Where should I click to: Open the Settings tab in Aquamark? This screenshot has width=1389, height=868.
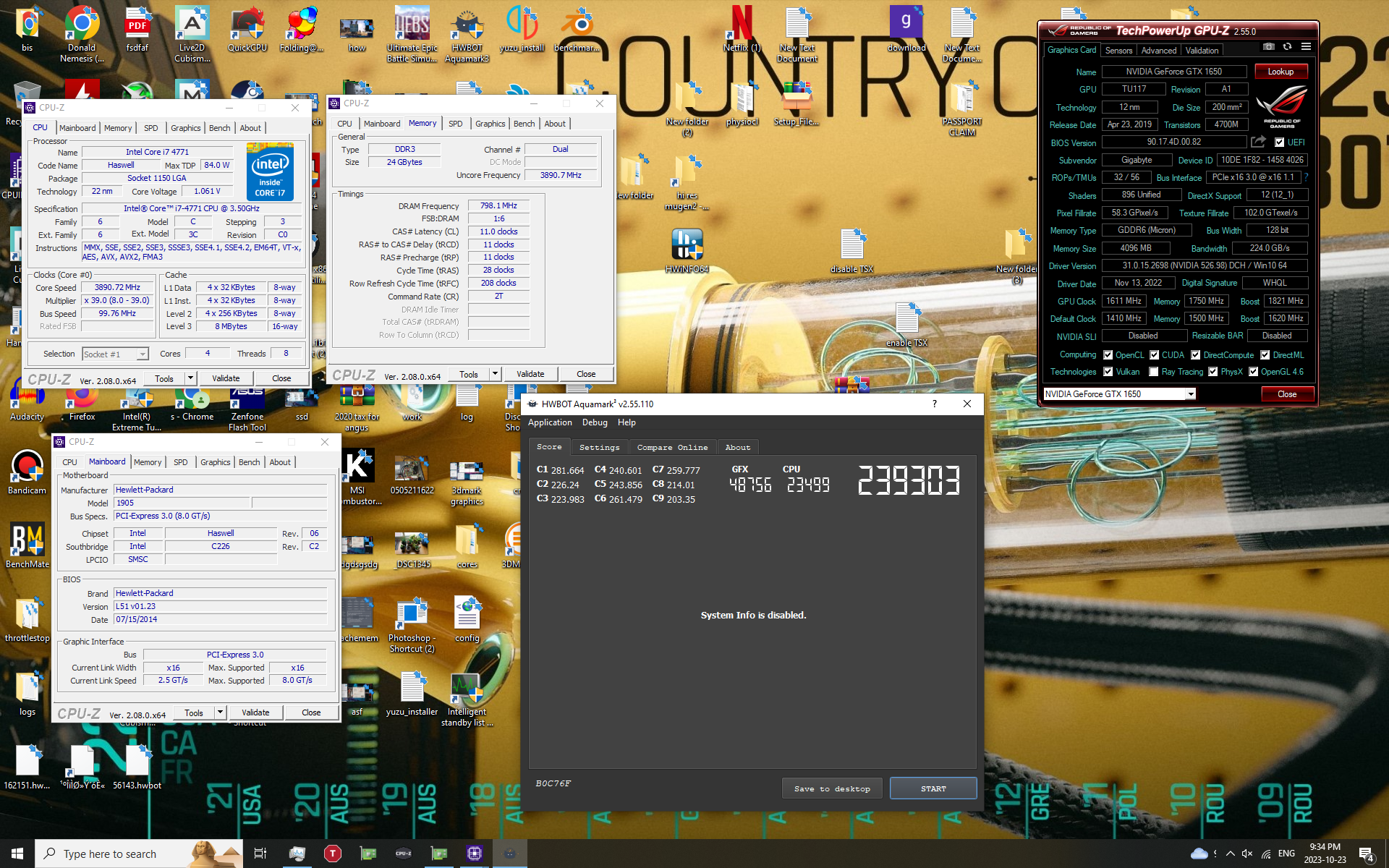click(599, 447)
